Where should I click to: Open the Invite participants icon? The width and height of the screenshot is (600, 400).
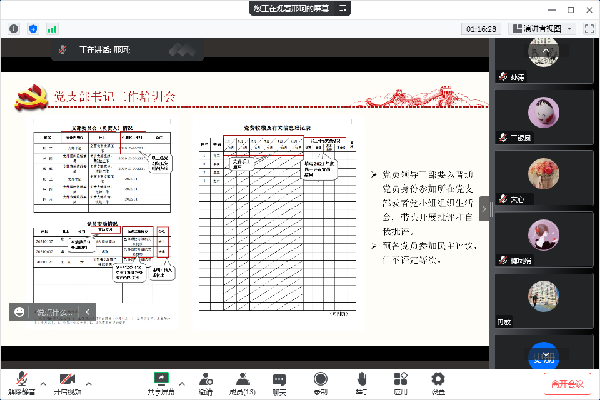tap(205, 379)
